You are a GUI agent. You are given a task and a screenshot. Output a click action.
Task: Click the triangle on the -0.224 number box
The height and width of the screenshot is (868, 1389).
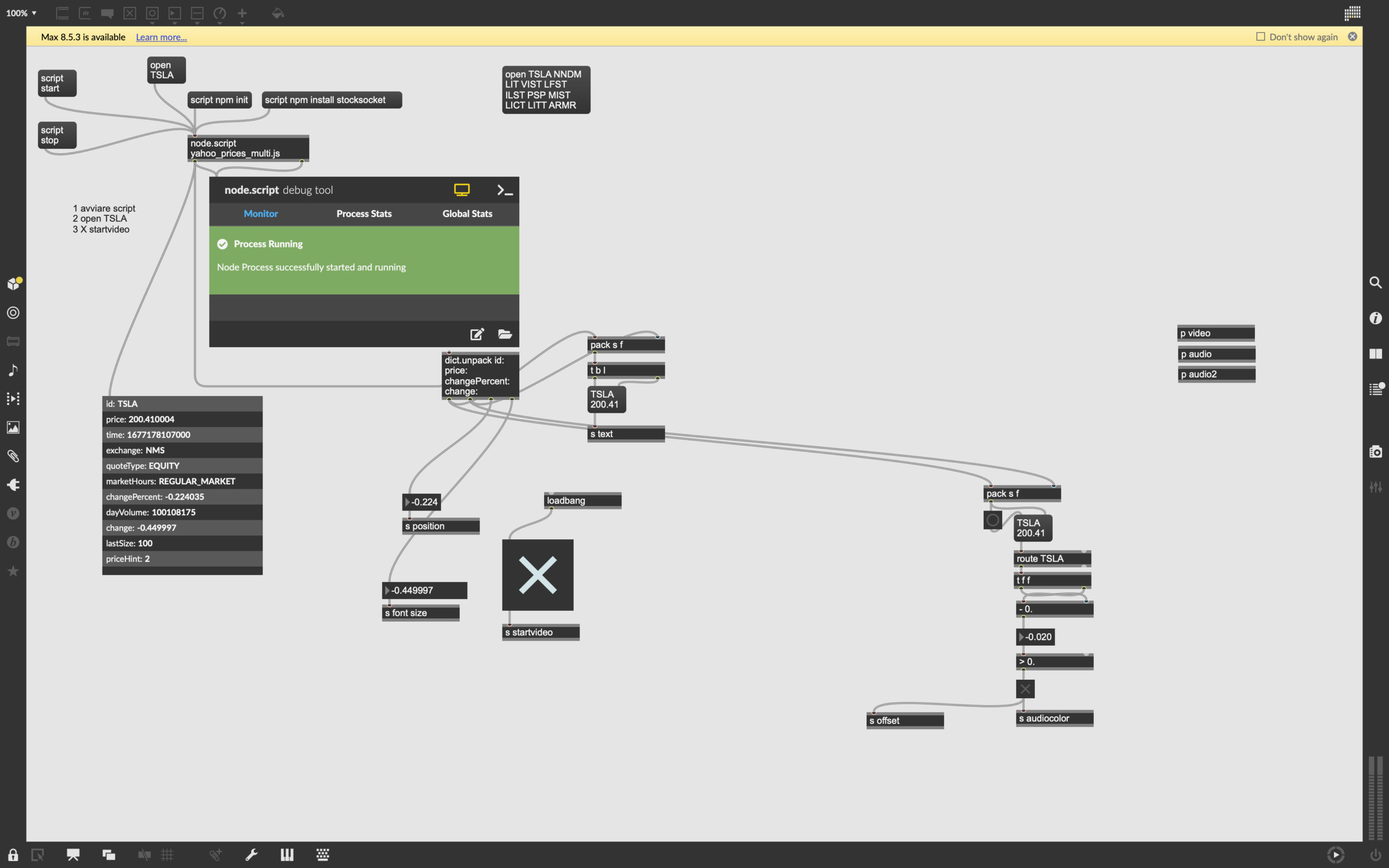pos(407,502)
